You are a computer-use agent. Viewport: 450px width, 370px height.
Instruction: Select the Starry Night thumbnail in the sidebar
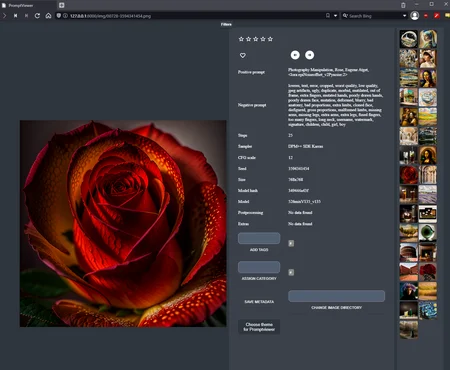coord(428,310)
